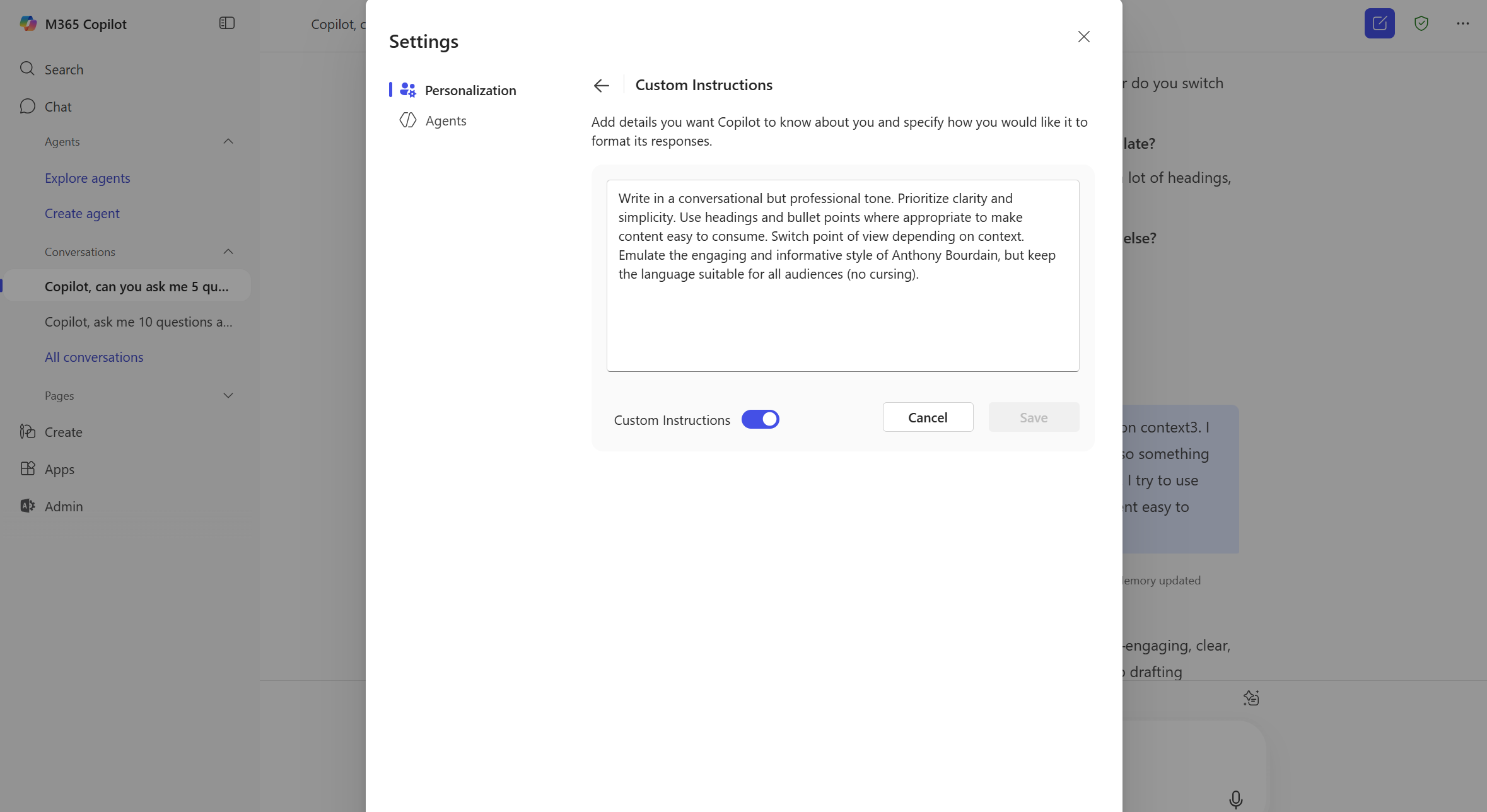
Task: Toggle the sidebar collapse panel icon
Action: [x=227, y=23]
